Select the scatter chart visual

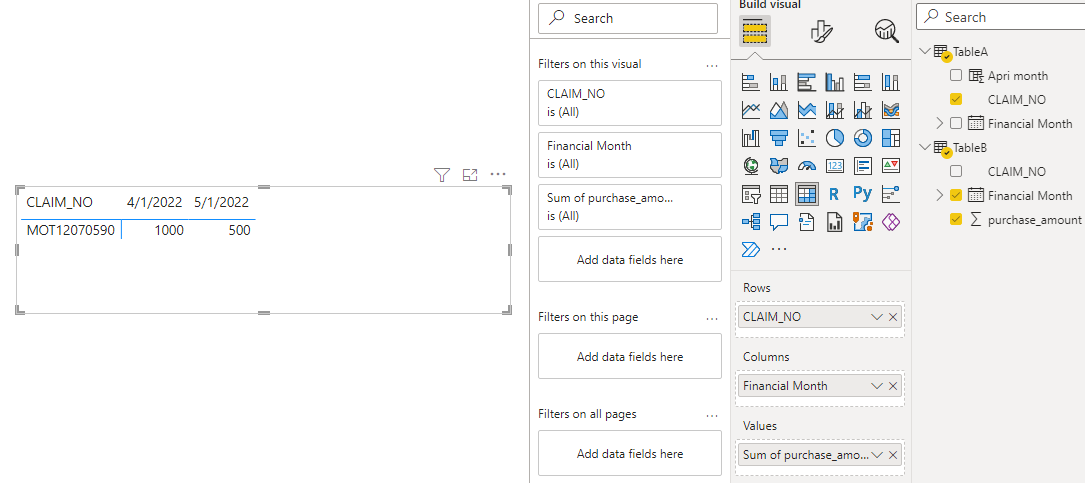807,138
